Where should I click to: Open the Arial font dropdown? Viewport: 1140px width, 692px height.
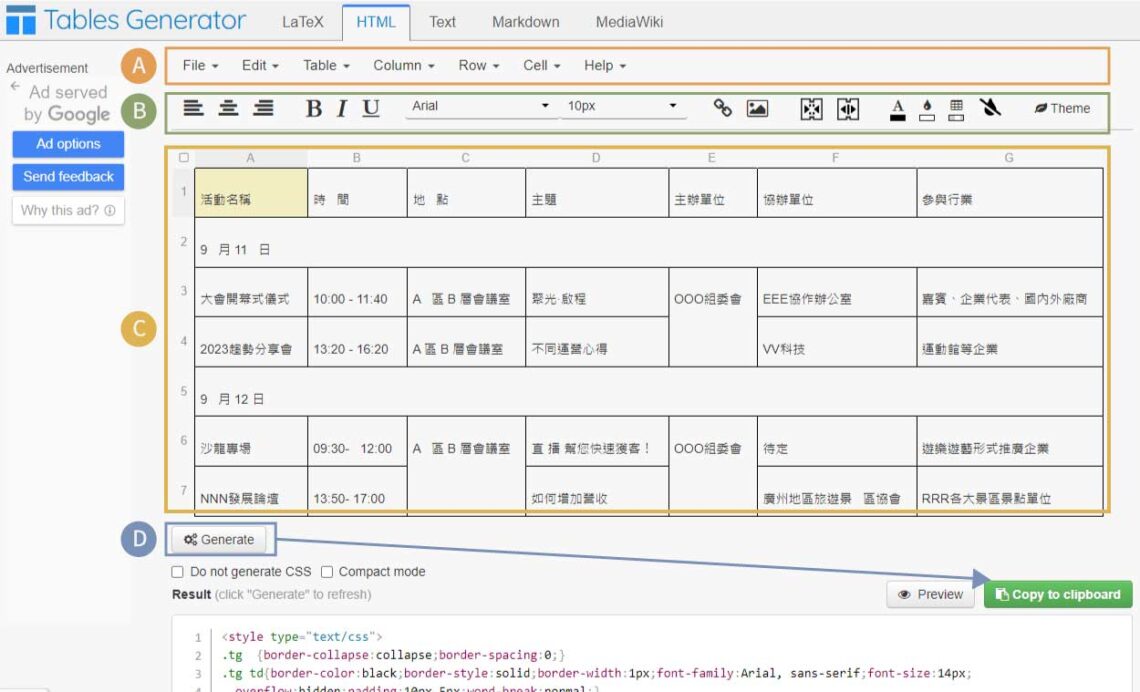481,106
